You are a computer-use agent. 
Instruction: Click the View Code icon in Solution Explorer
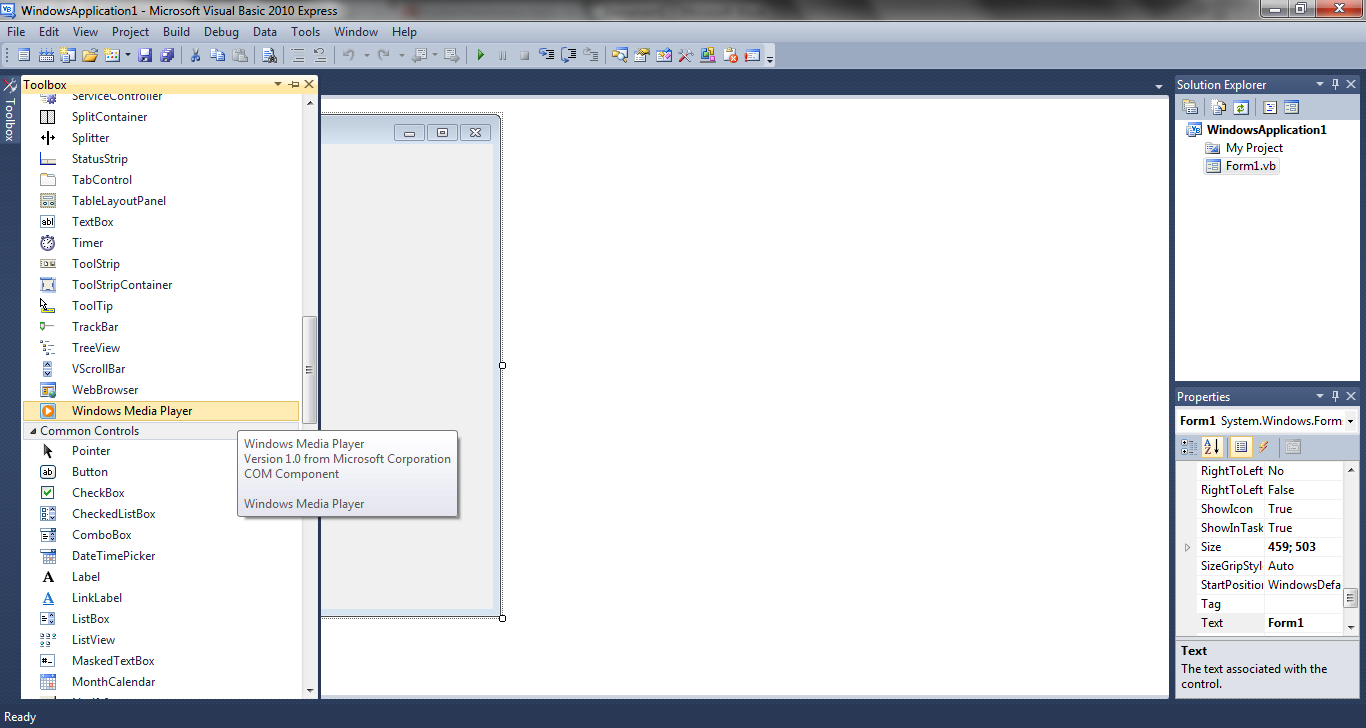1270,107
